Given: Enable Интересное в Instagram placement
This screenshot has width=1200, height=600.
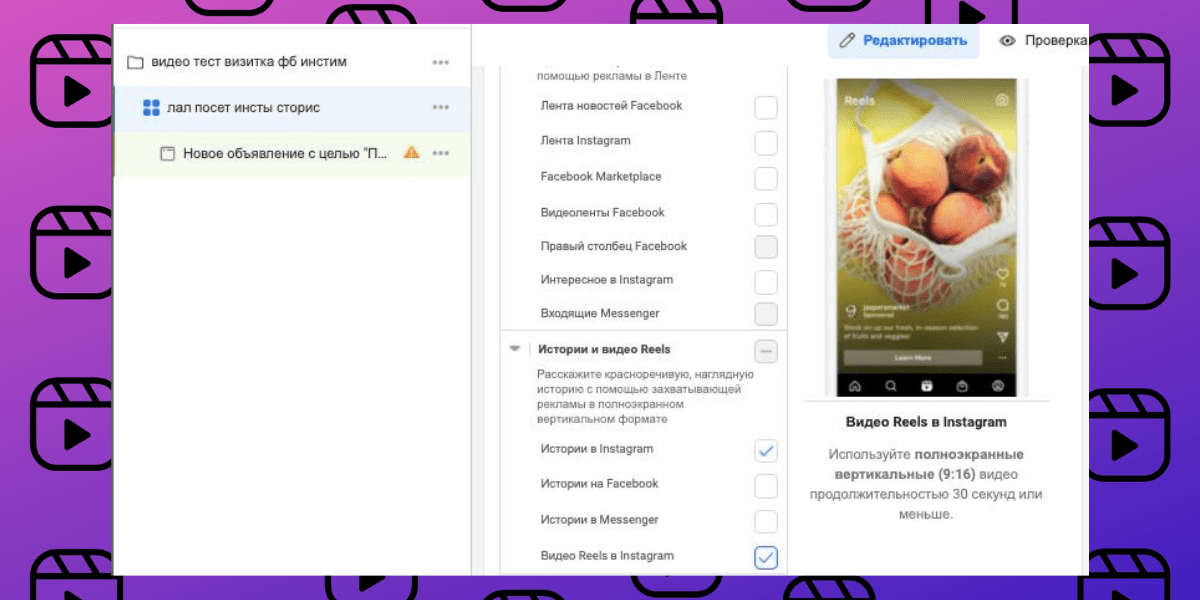Looking at the screenshot, I should click(766, 281).
